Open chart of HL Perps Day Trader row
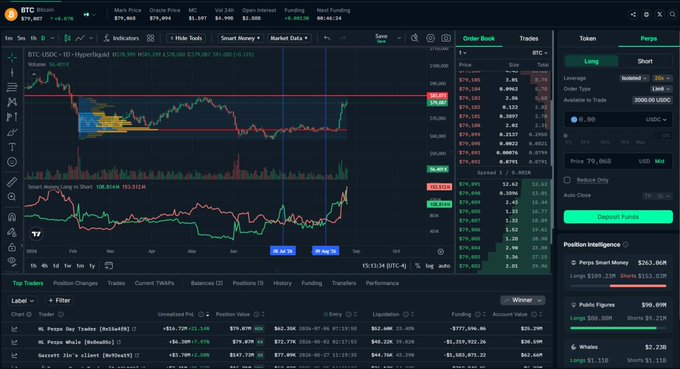 14,329
